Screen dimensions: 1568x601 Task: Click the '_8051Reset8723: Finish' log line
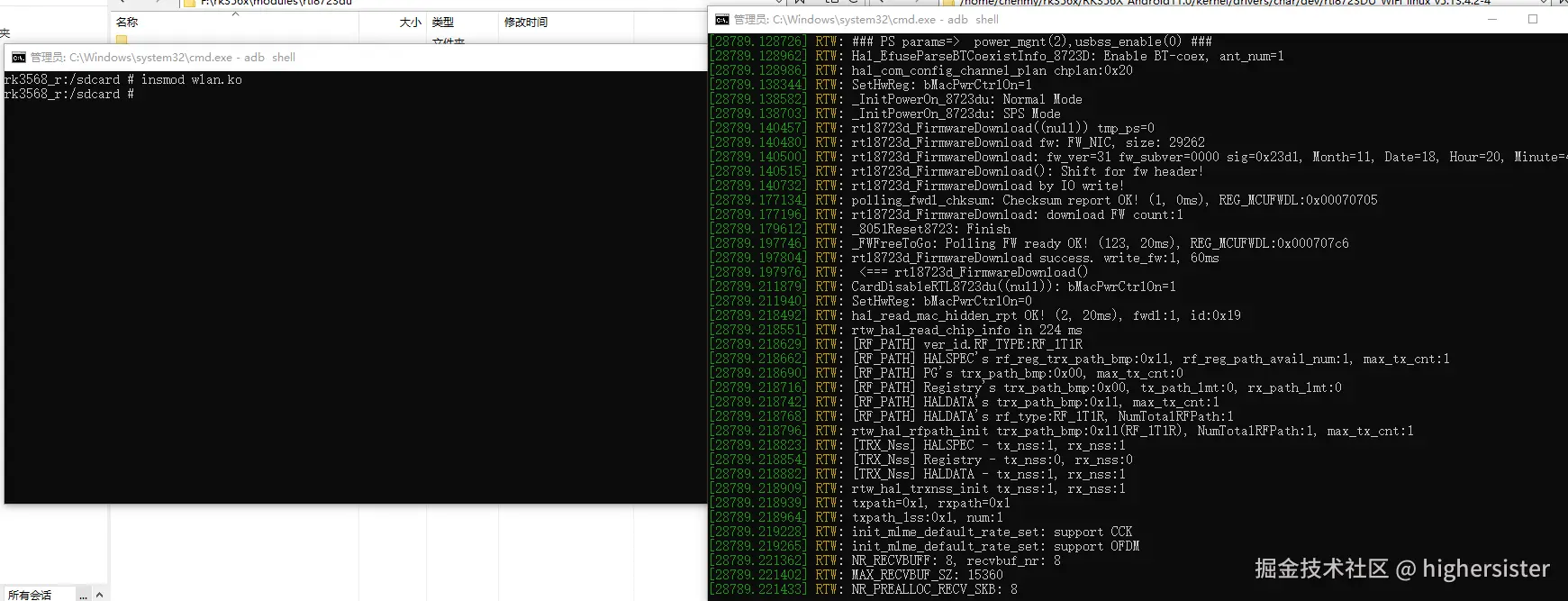860,229
